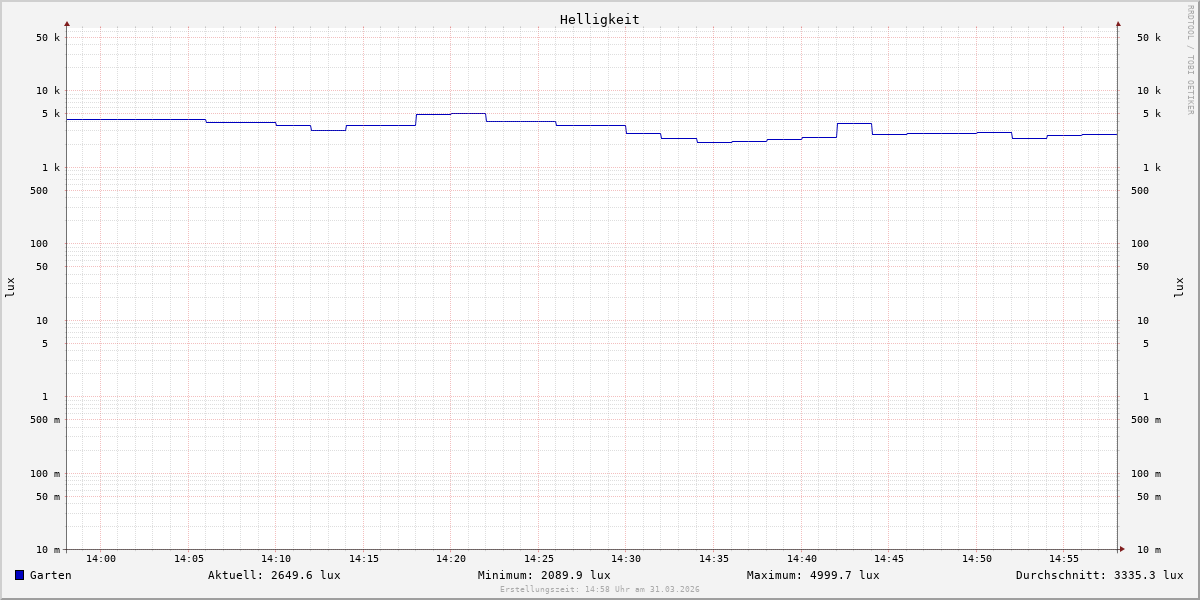Viewport: 1200px width, 600px height.
Task: Select the Maximum 4999.7 lux value
Action: click(813, 575)
